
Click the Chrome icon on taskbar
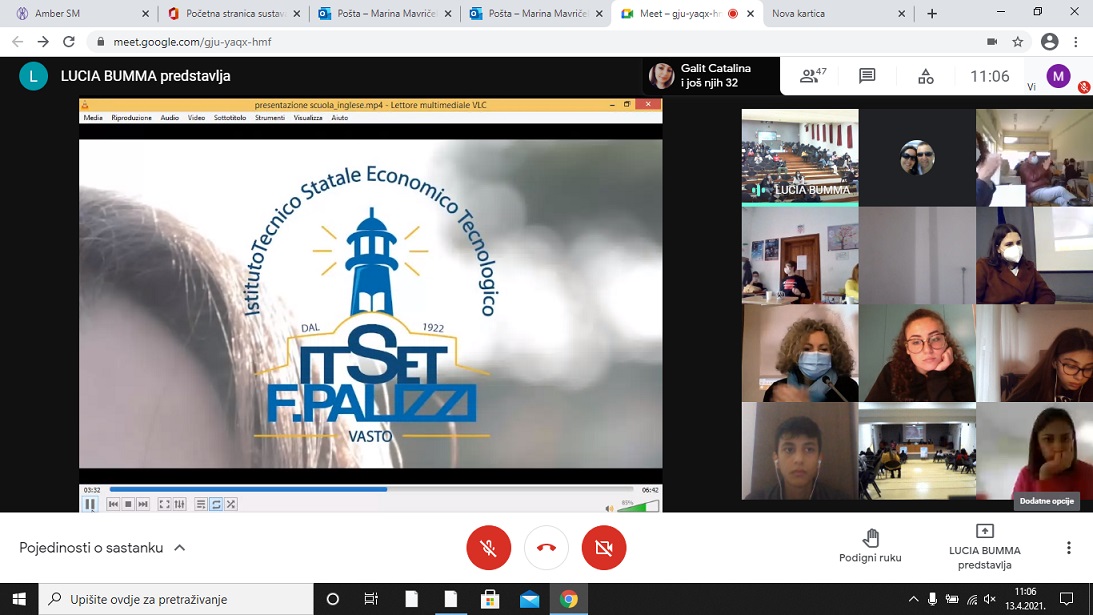pyautogui.click(x=569, y=599)
